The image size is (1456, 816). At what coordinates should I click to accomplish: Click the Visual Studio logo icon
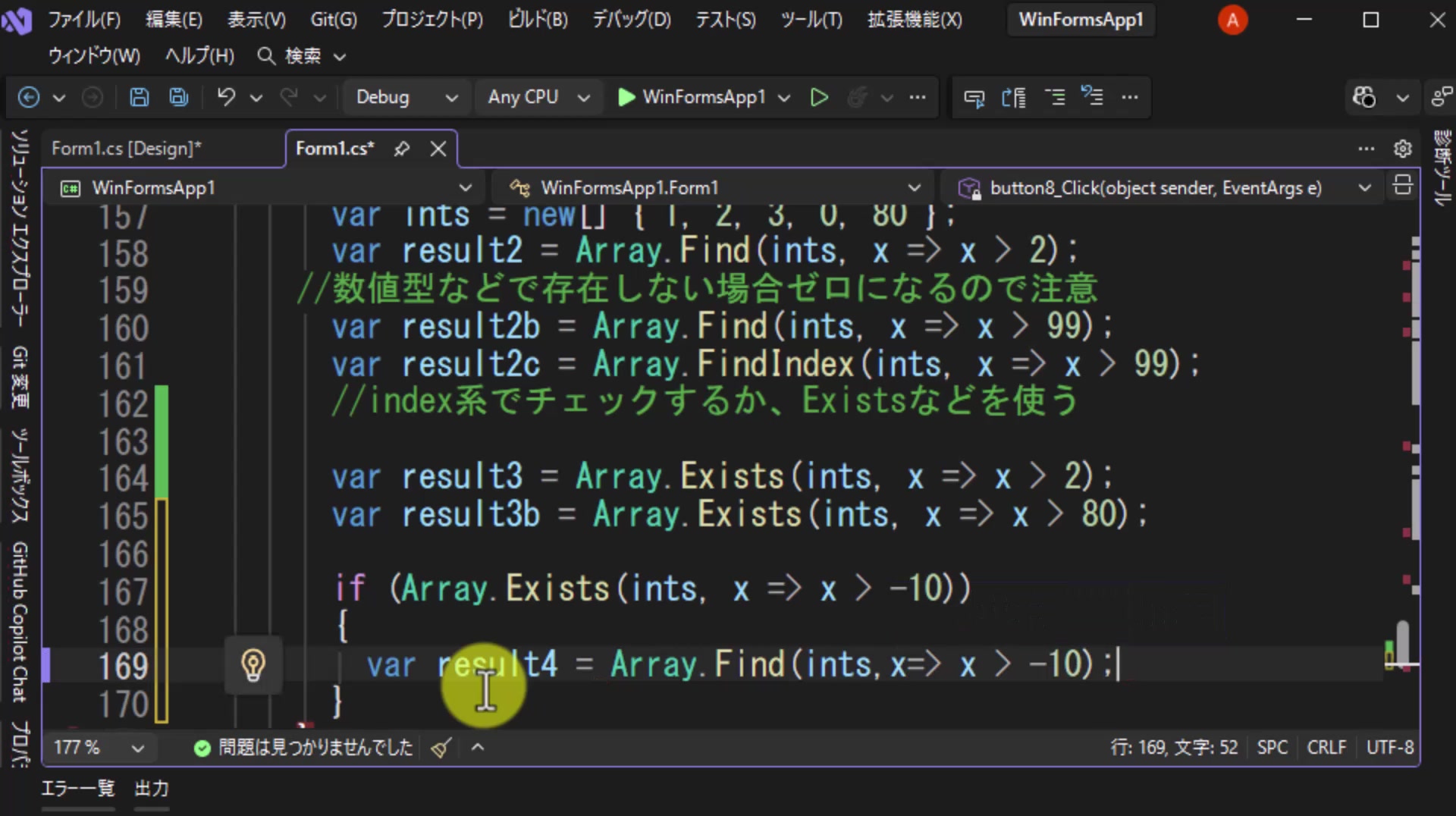tap(17, 20)
